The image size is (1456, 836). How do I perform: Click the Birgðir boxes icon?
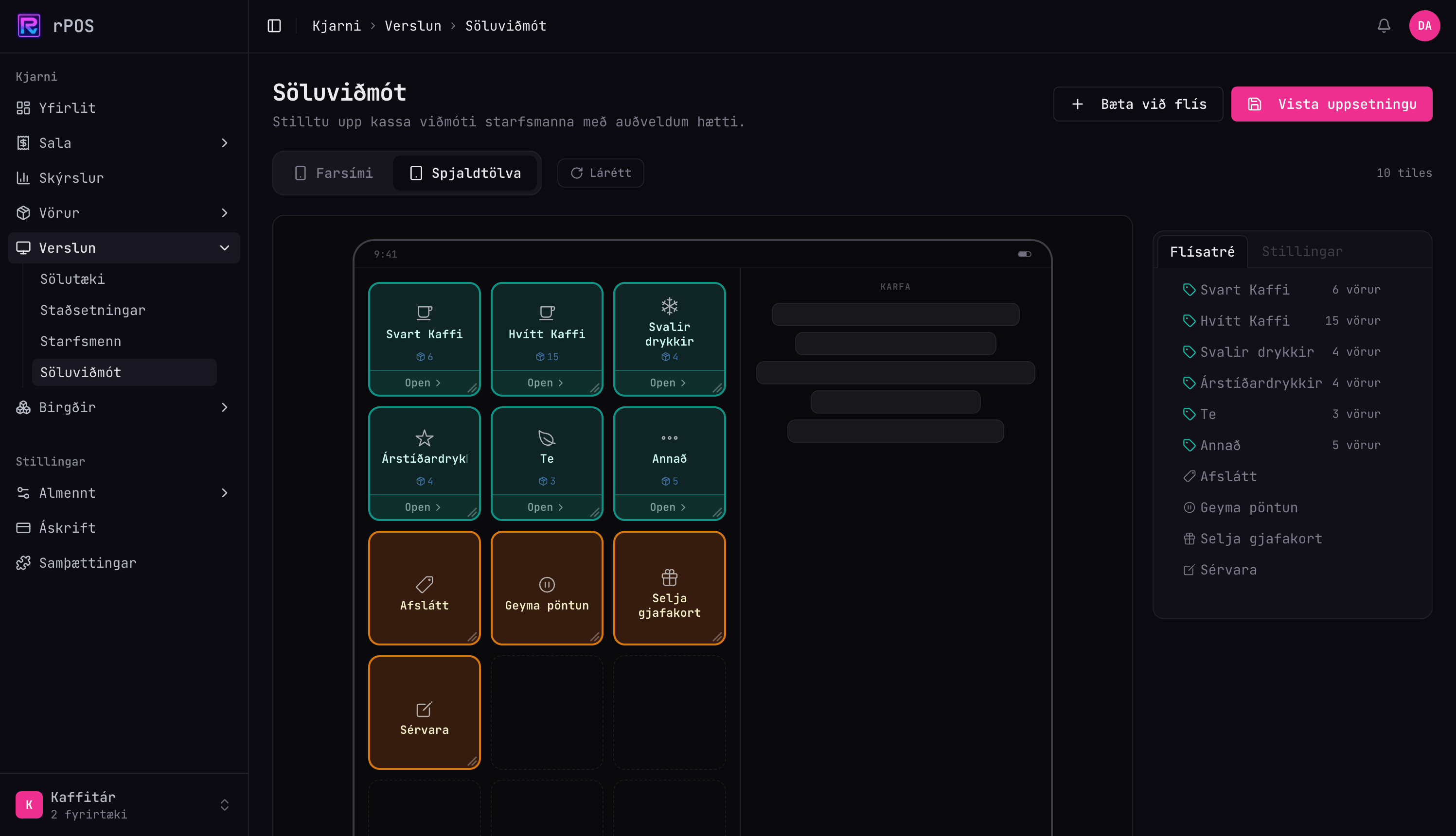point(23,408)
